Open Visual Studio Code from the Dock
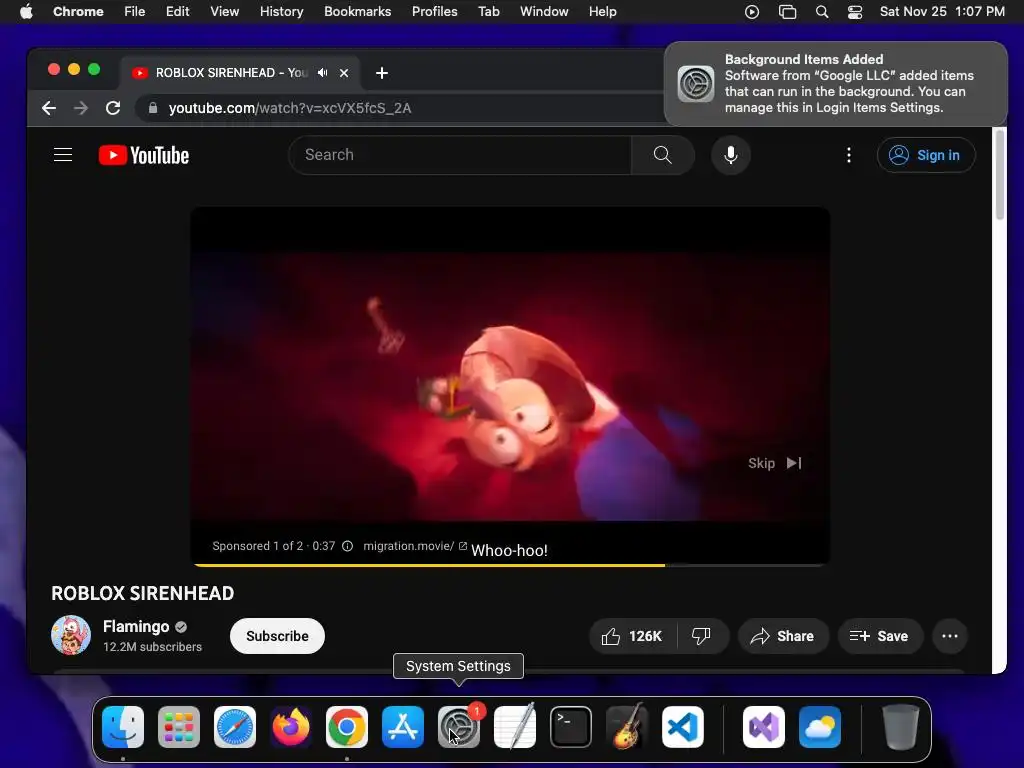The image size is (1024, 768). pos(682,727)
